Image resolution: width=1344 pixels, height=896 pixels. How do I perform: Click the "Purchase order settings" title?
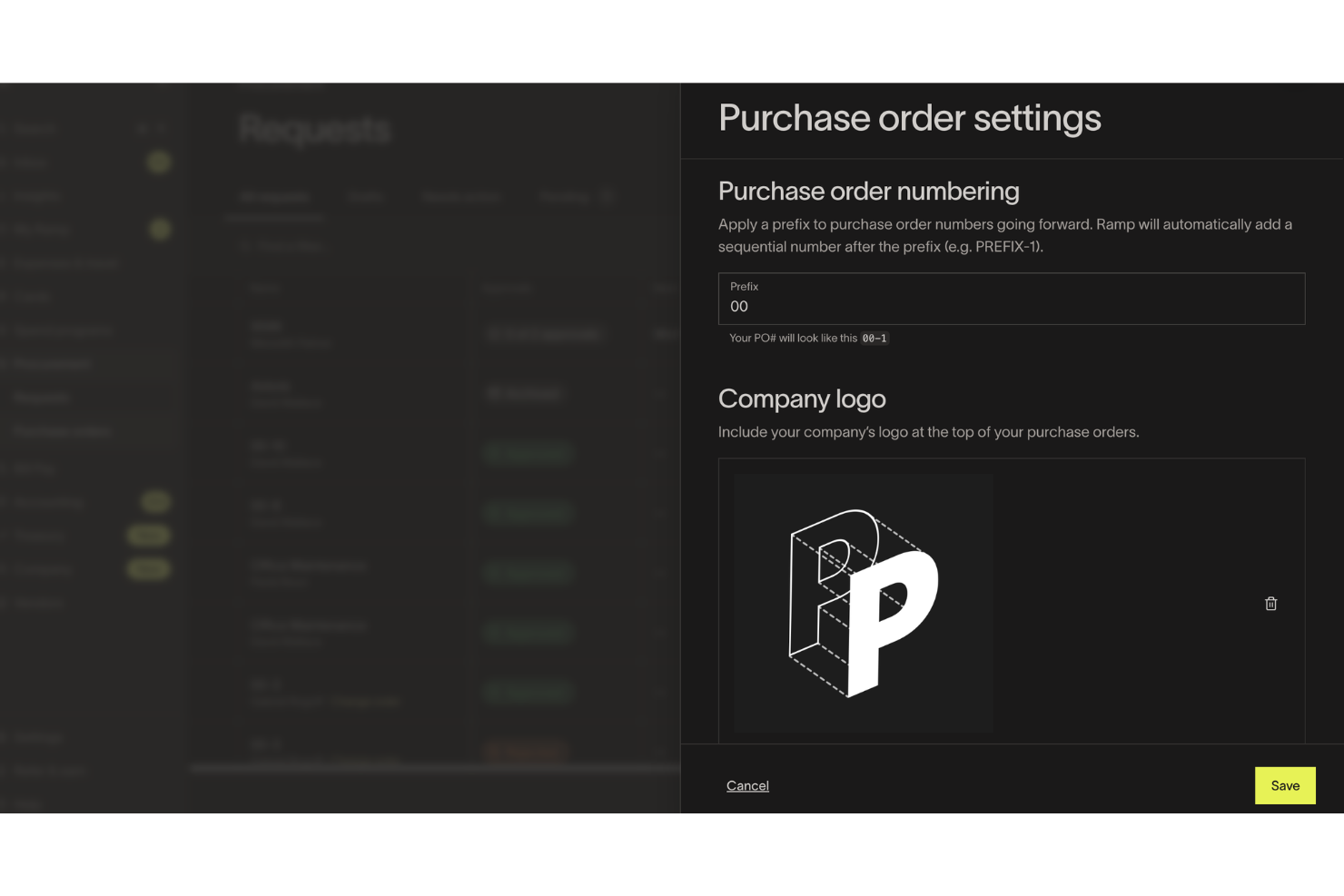910,118
